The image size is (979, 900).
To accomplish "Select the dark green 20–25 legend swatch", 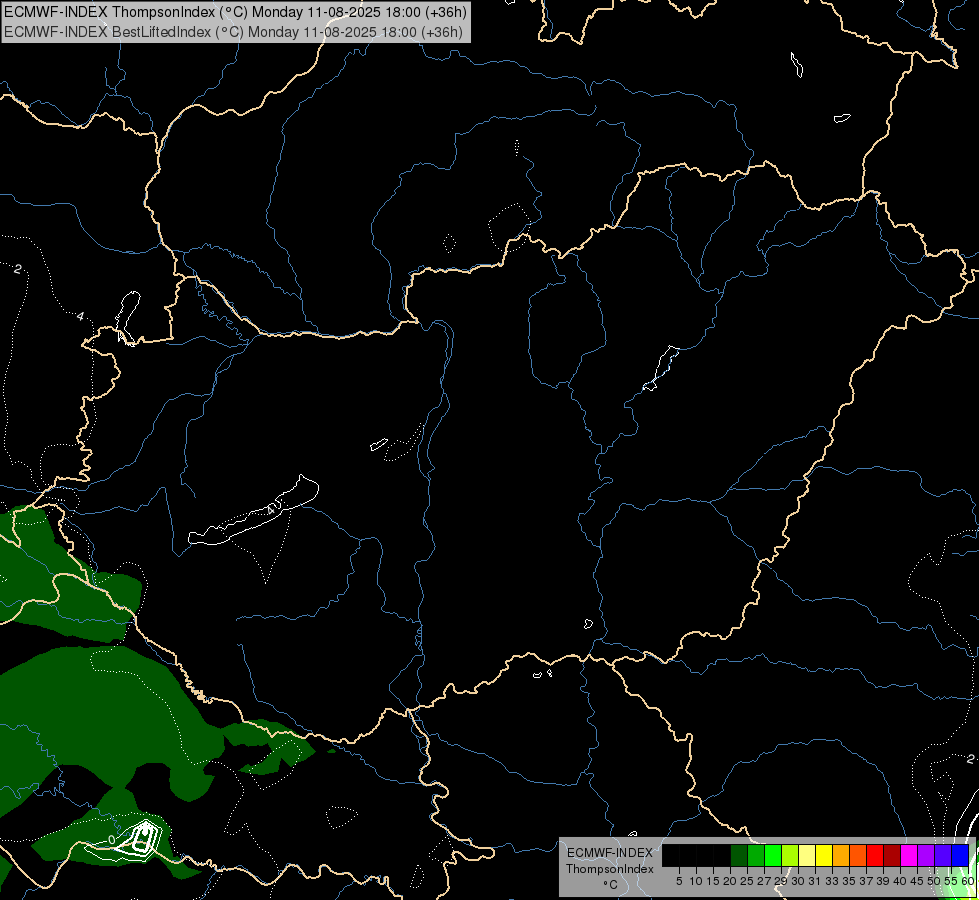I will click(x=739, y=855).
